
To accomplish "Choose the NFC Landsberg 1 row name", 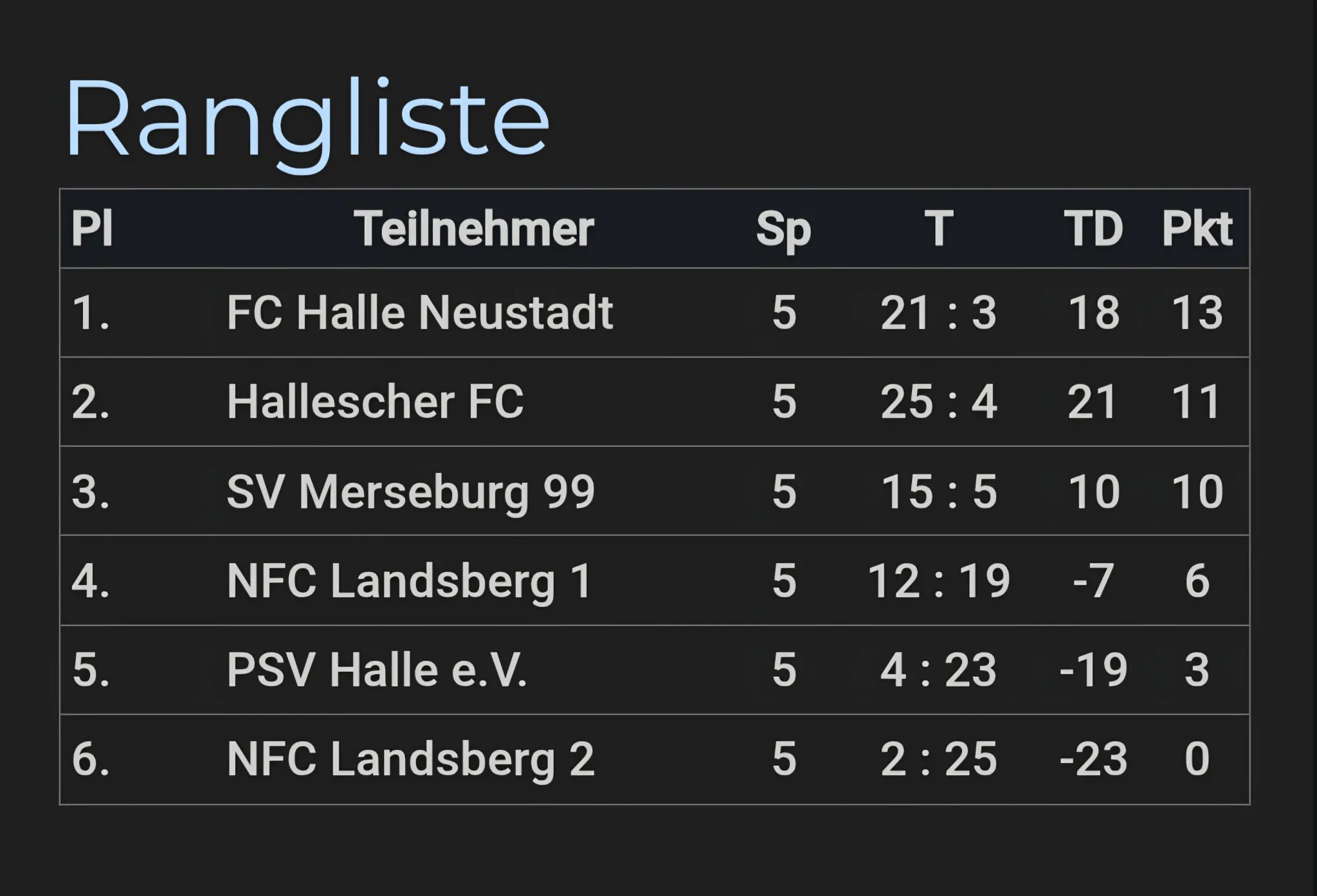I will point(409,581).
